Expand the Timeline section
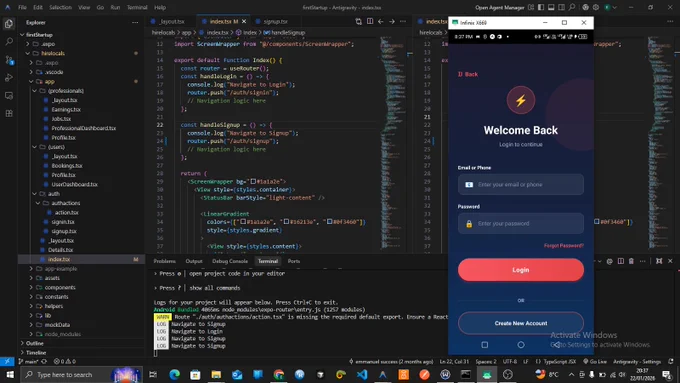The image size is (680, 383). (x=36, y=353)
